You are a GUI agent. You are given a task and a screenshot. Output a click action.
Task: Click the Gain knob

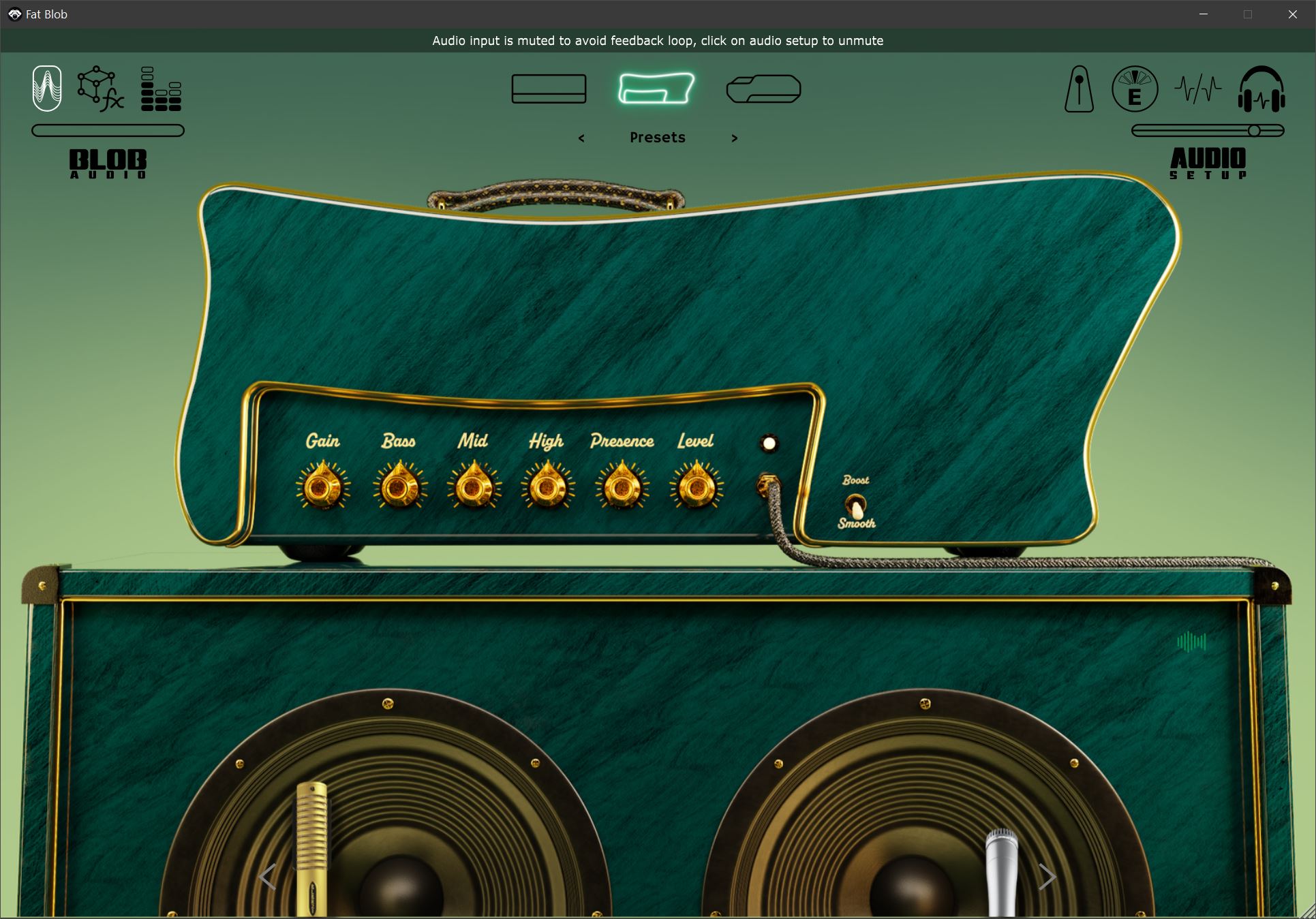[x=322, y=488]
